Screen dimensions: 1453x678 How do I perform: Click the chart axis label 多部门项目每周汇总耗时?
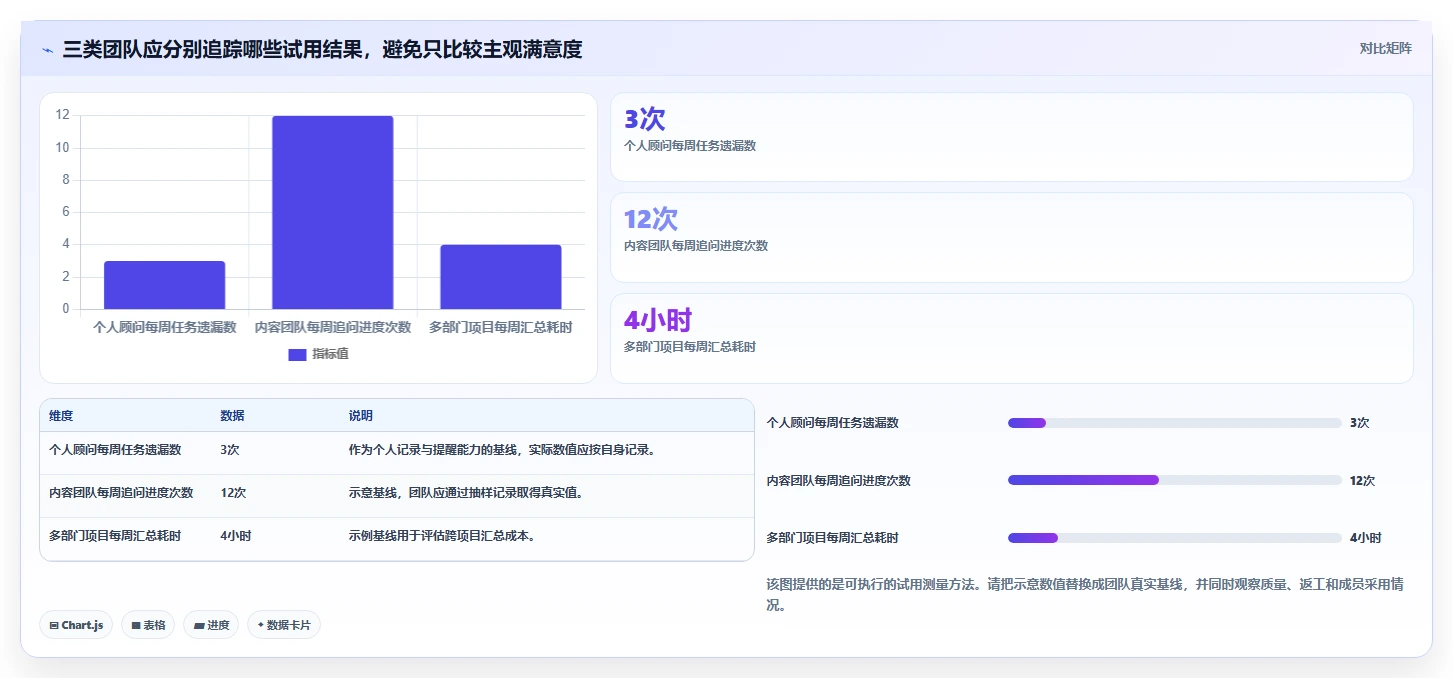[x=501, y=327]
